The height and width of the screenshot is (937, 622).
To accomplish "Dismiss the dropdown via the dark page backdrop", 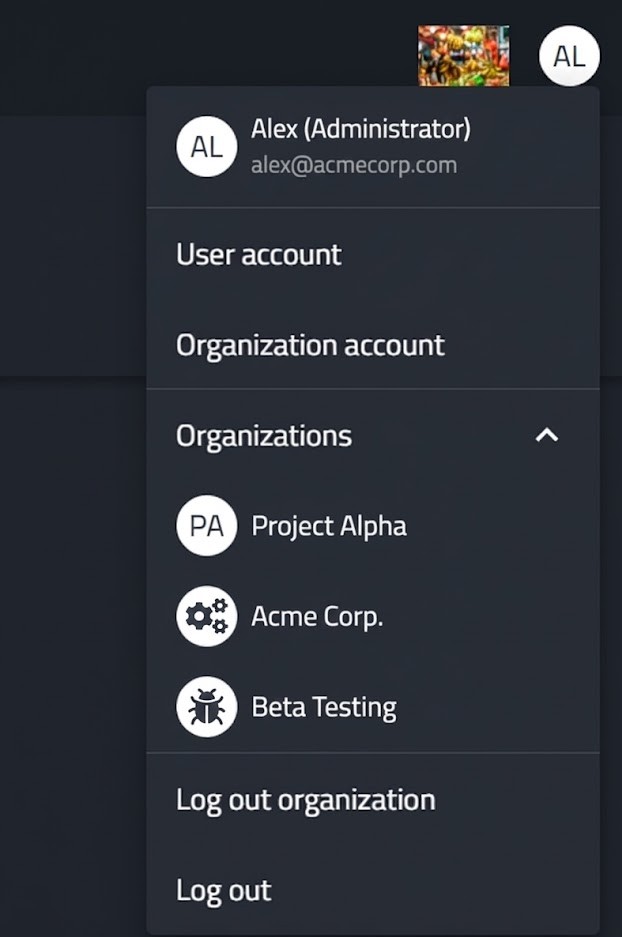I will pyautogui.click(x=72, y=657).
